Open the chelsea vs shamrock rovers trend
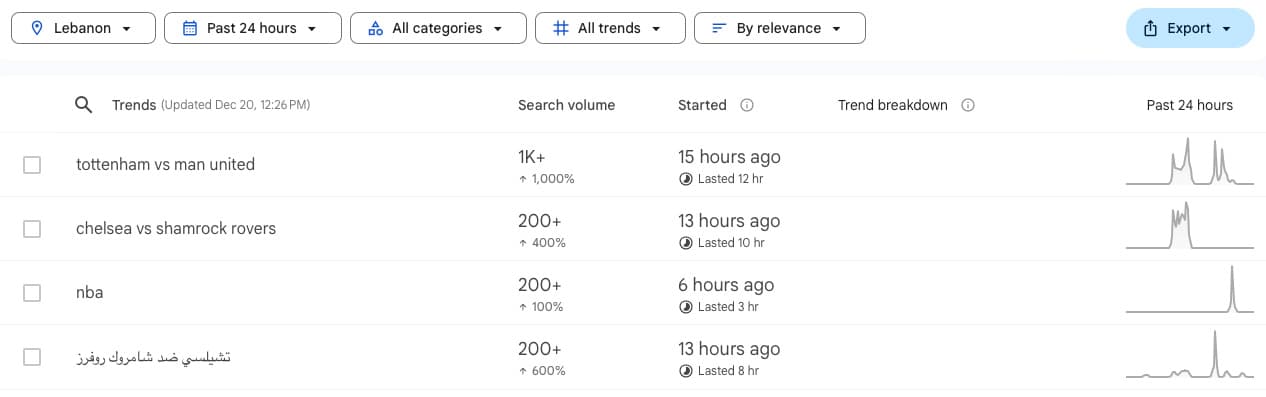 coord(176,228)
